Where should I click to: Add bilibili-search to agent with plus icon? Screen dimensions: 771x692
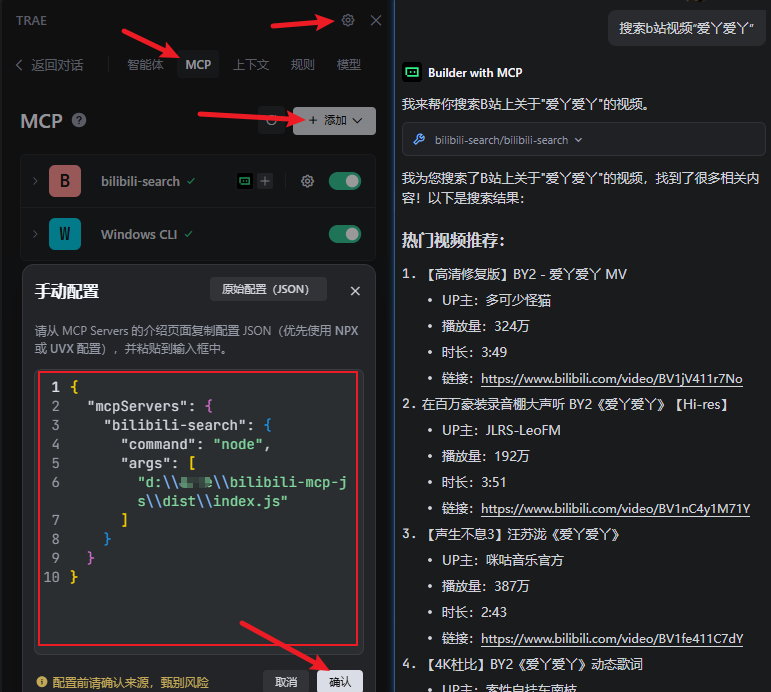(x=265, y=181)
